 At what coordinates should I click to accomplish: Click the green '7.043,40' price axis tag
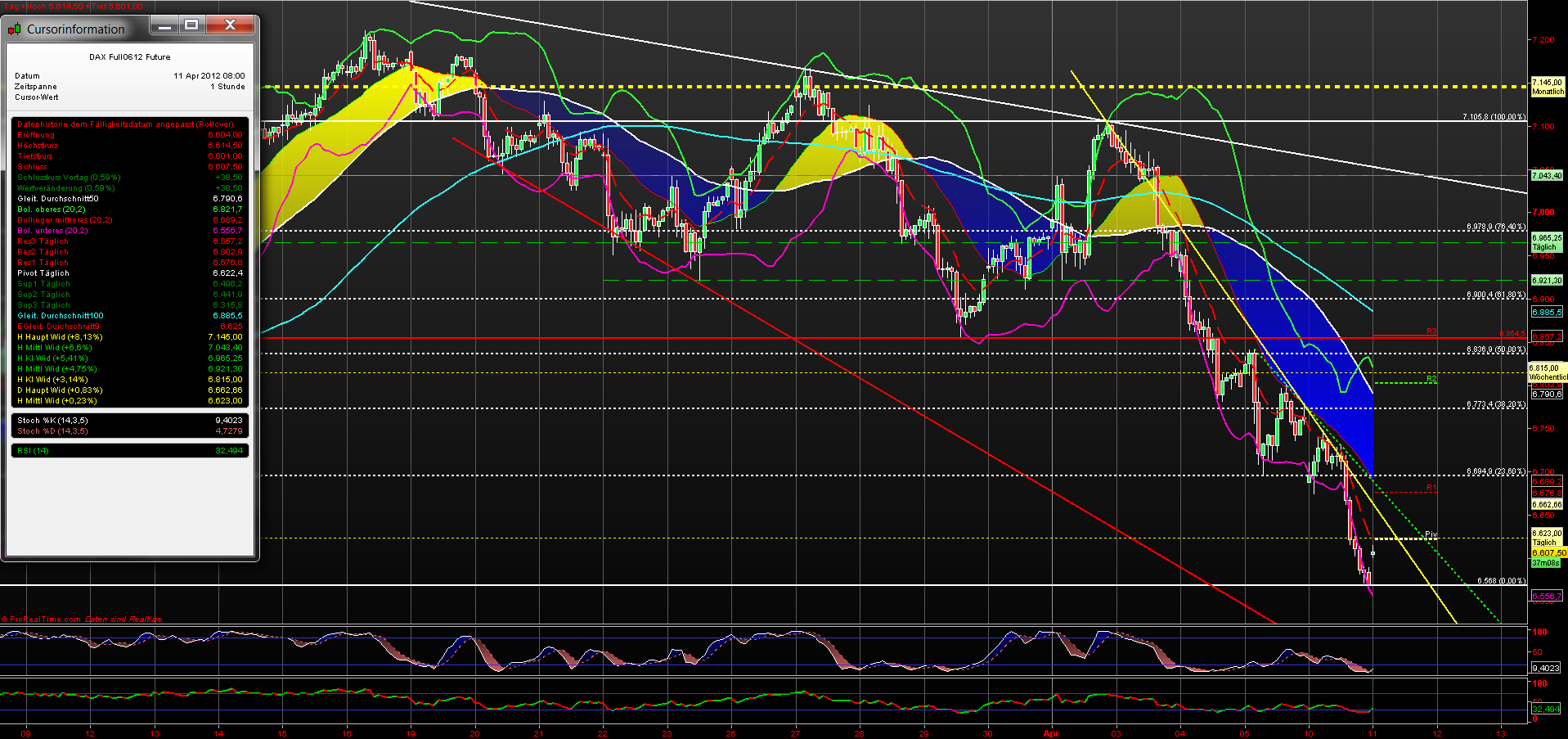[x=1547, y=176]
